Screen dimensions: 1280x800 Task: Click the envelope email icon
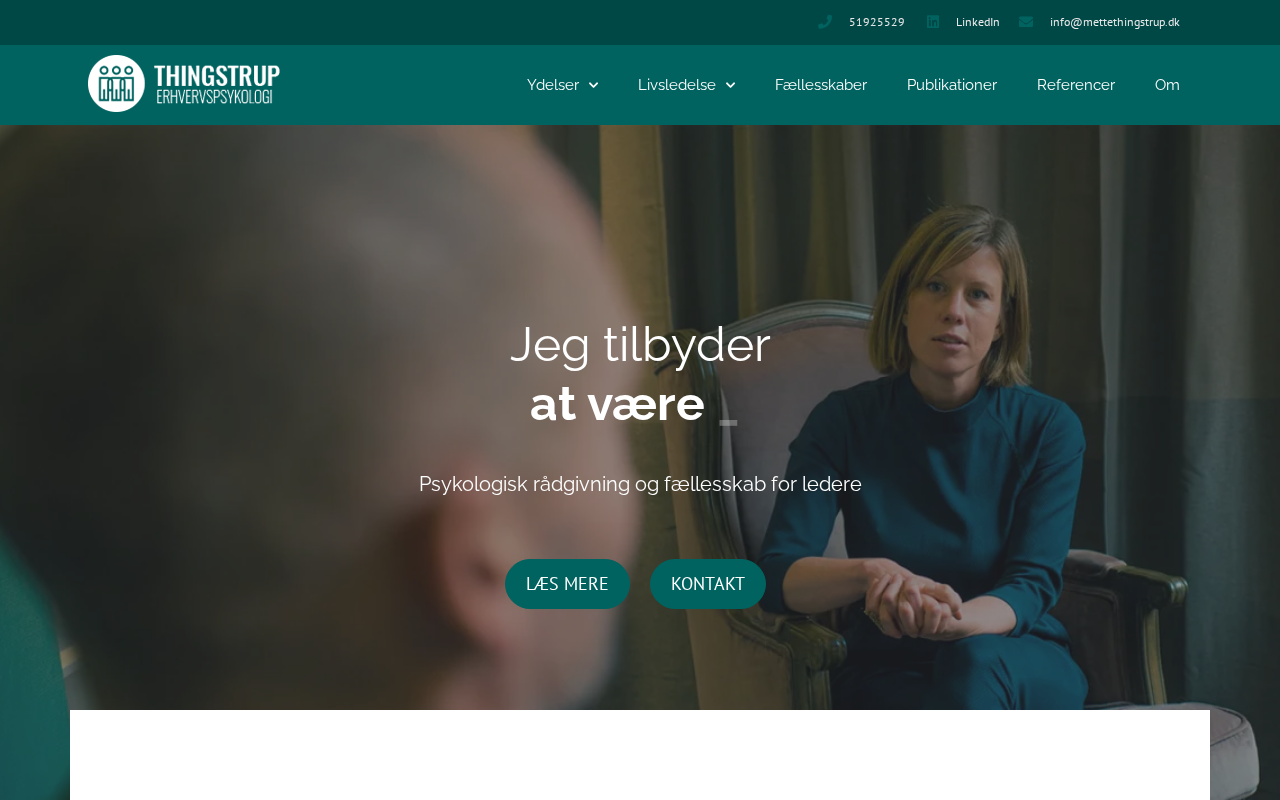(x=1026, y=22)
